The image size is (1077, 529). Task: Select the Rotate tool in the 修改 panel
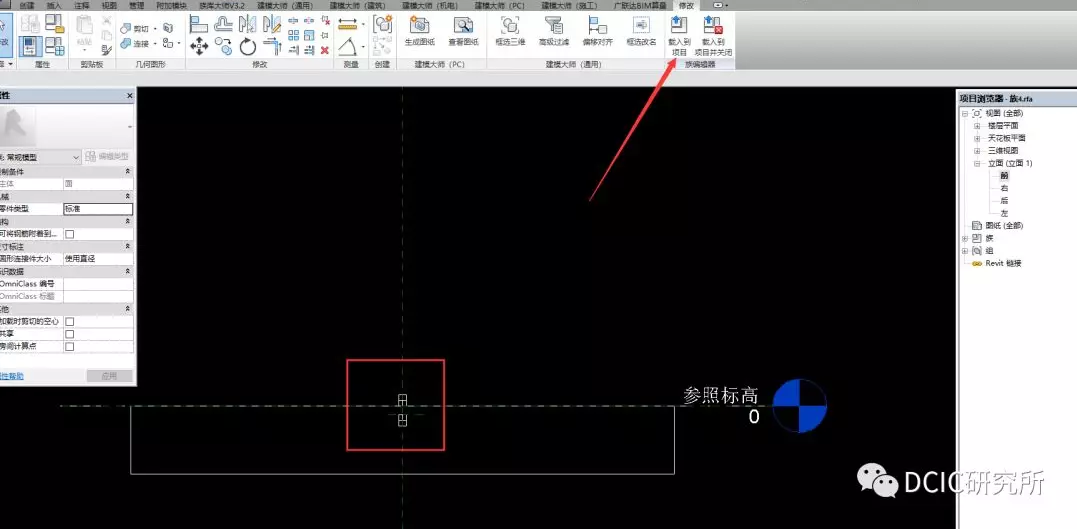click(247, 47)
